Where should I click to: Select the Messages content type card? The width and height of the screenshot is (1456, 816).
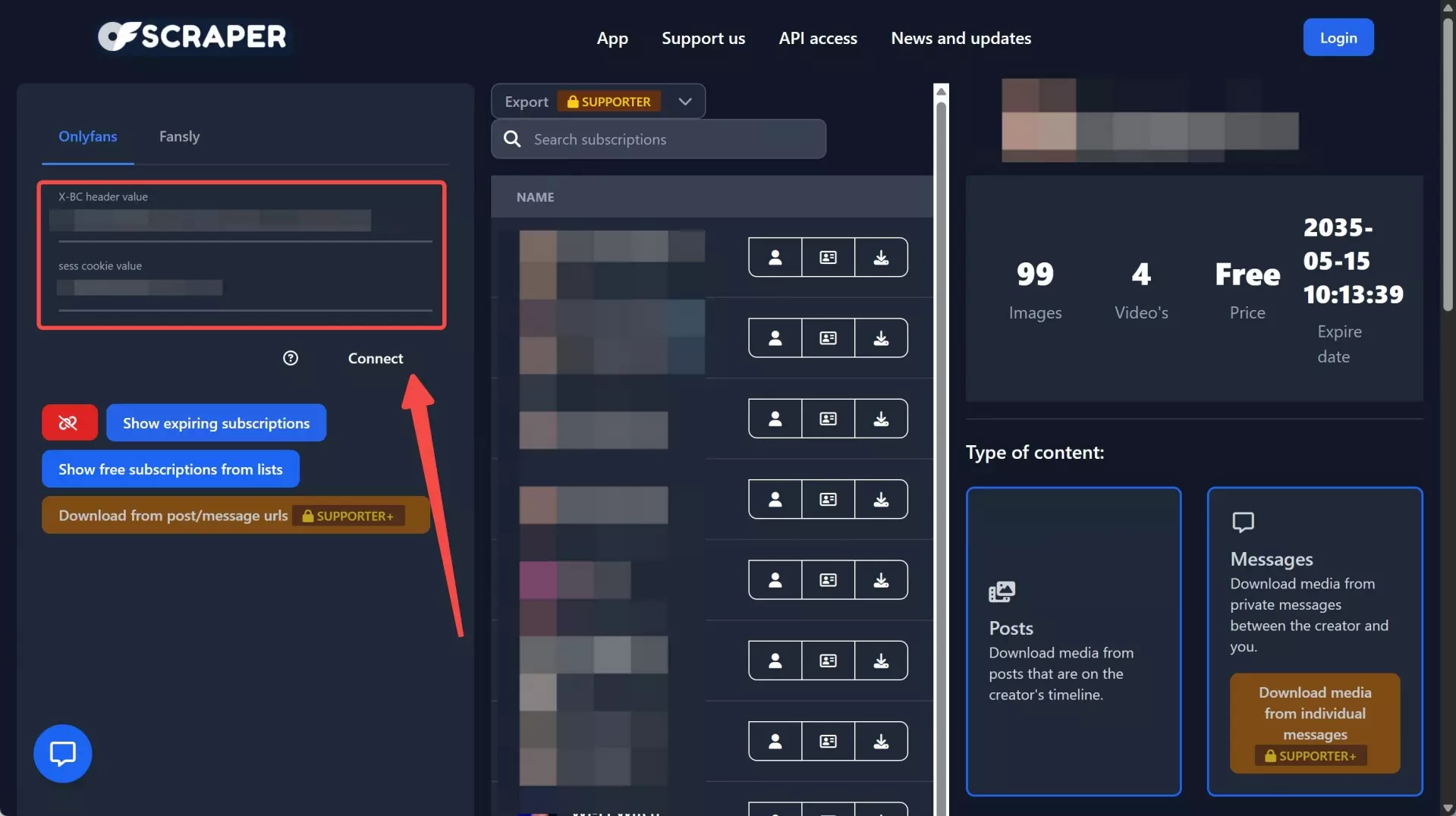(x=1315, y=642)
